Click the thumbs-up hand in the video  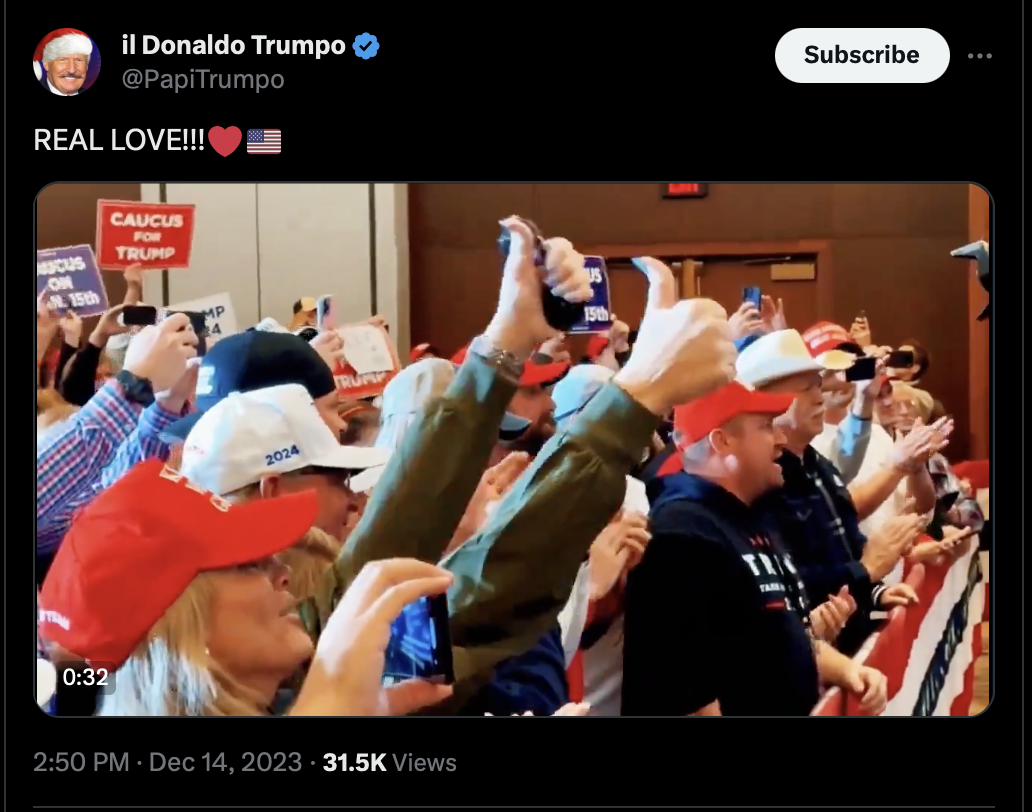678,336
